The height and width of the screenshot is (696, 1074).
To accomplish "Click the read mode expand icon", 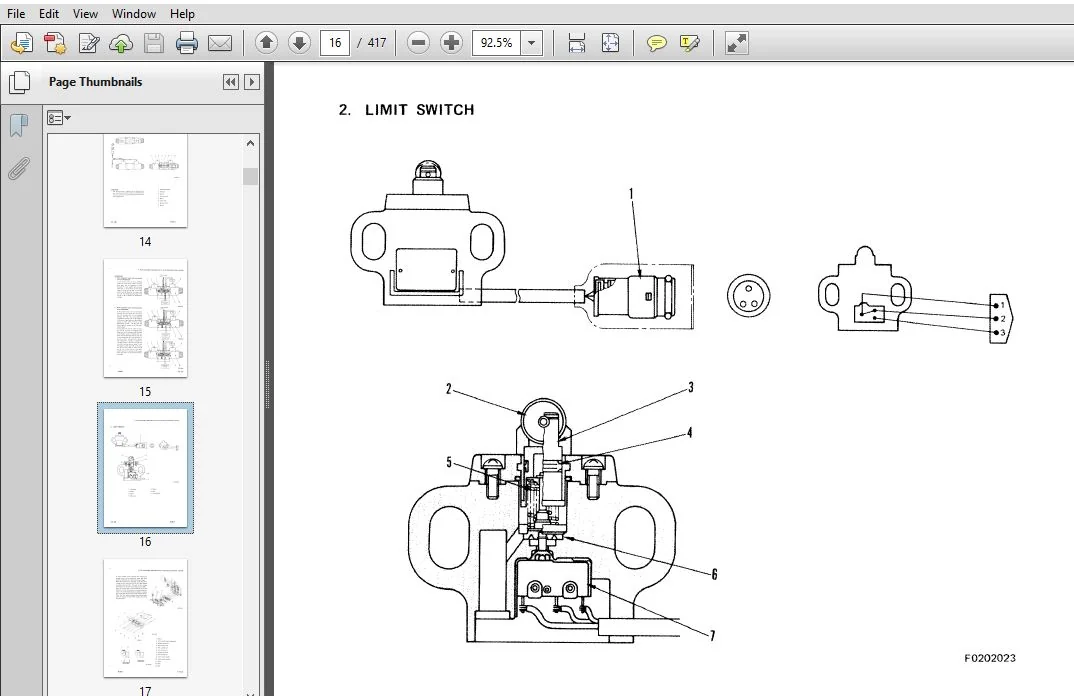I will [736, 43].
